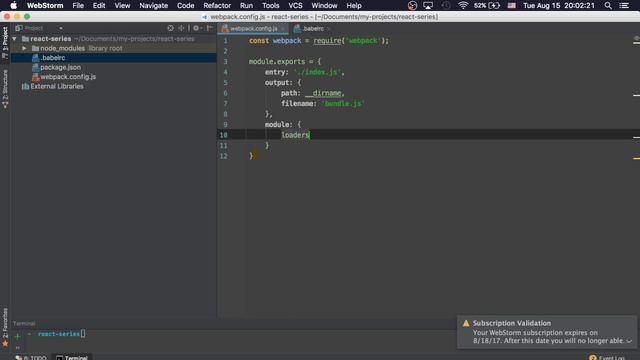Click line number 10 in gutter

coord(223,135)
